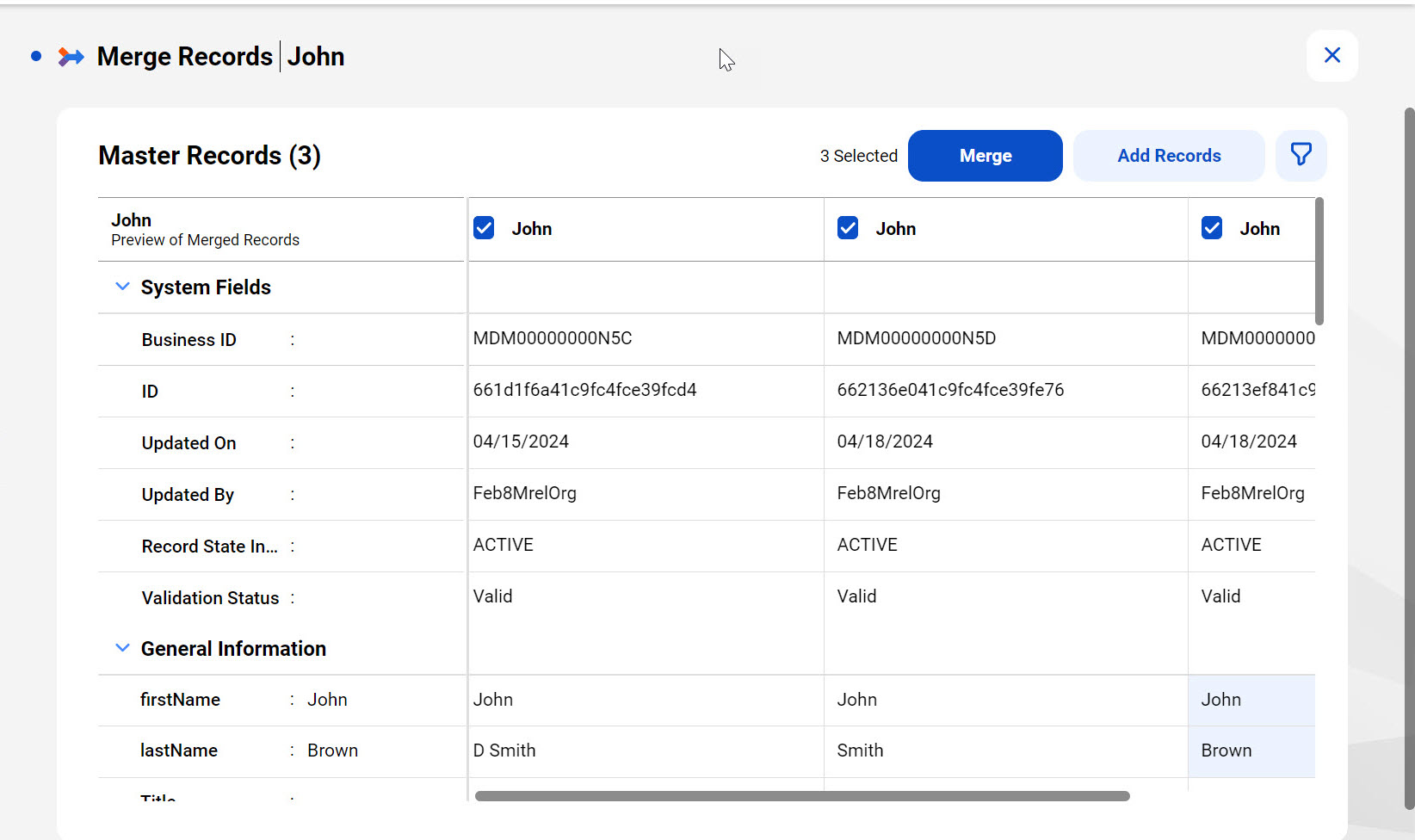This screenshot has width=1415, height=840.
Task: Click the Master Records (3) heading
Action: tap(209, 156)
